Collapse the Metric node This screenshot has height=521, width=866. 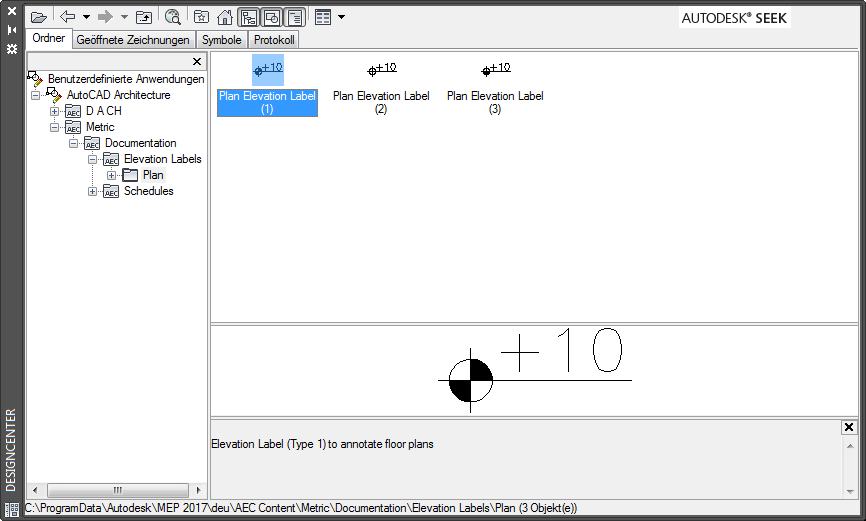coord(54,127)
